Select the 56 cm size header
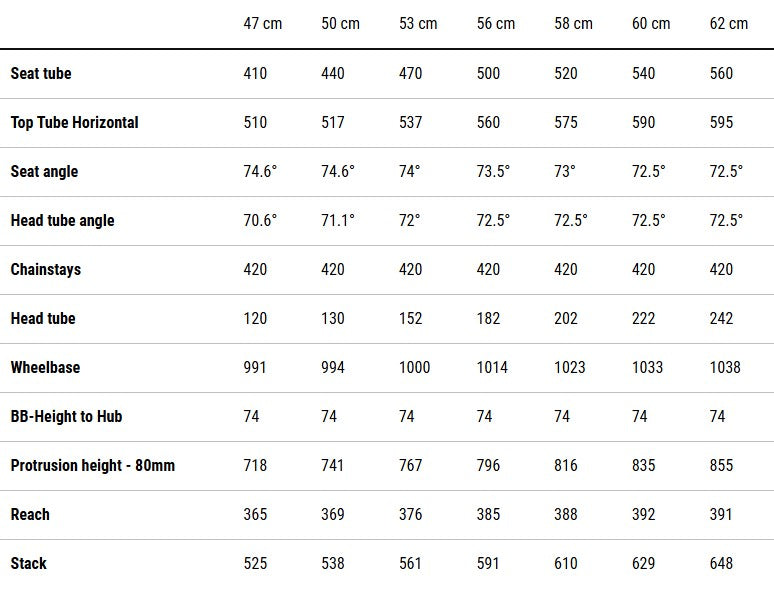774x589 pixels. pos(496,23)
